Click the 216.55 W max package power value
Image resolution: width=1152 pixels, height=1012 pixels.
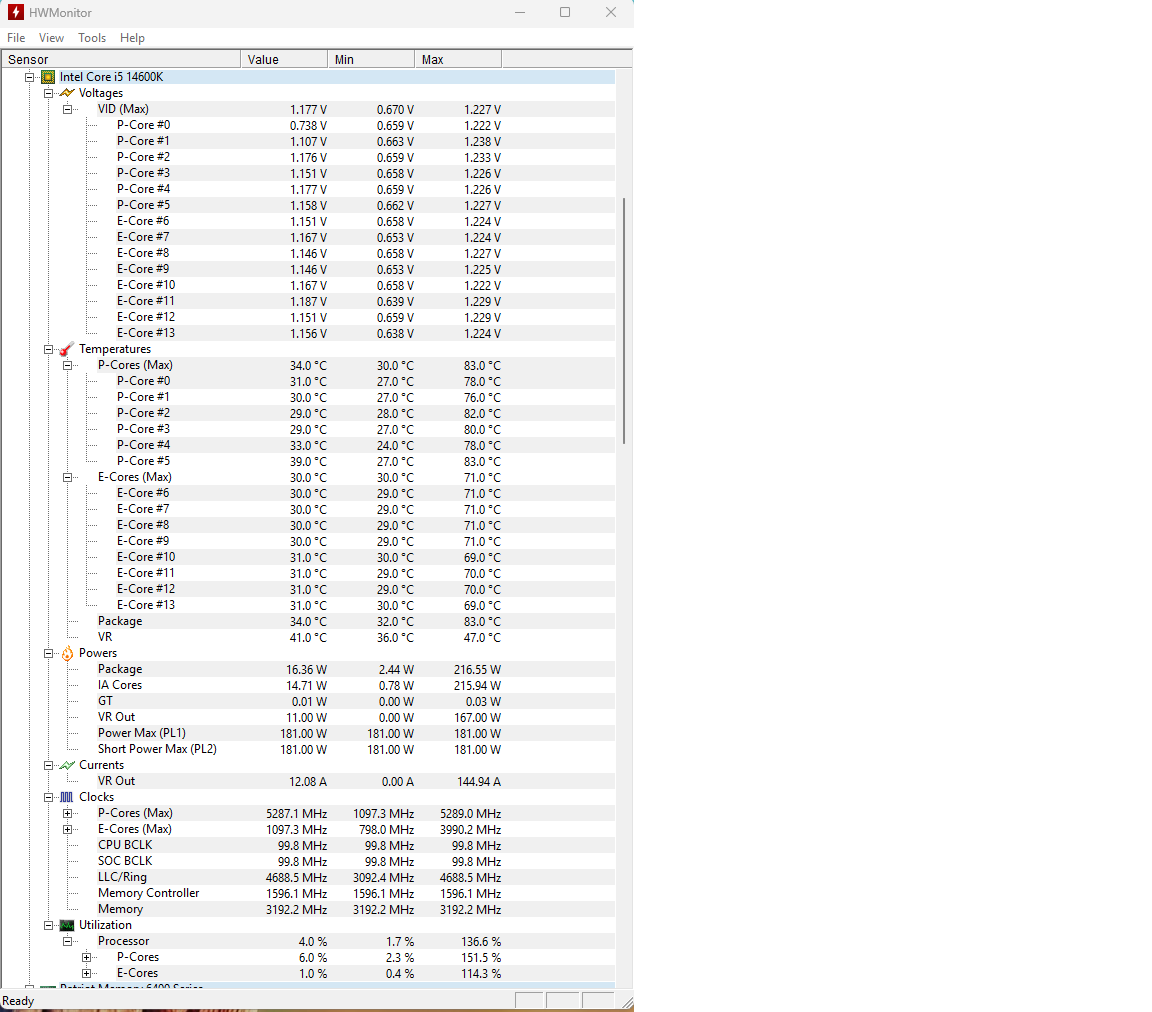(x=478, y=670)
